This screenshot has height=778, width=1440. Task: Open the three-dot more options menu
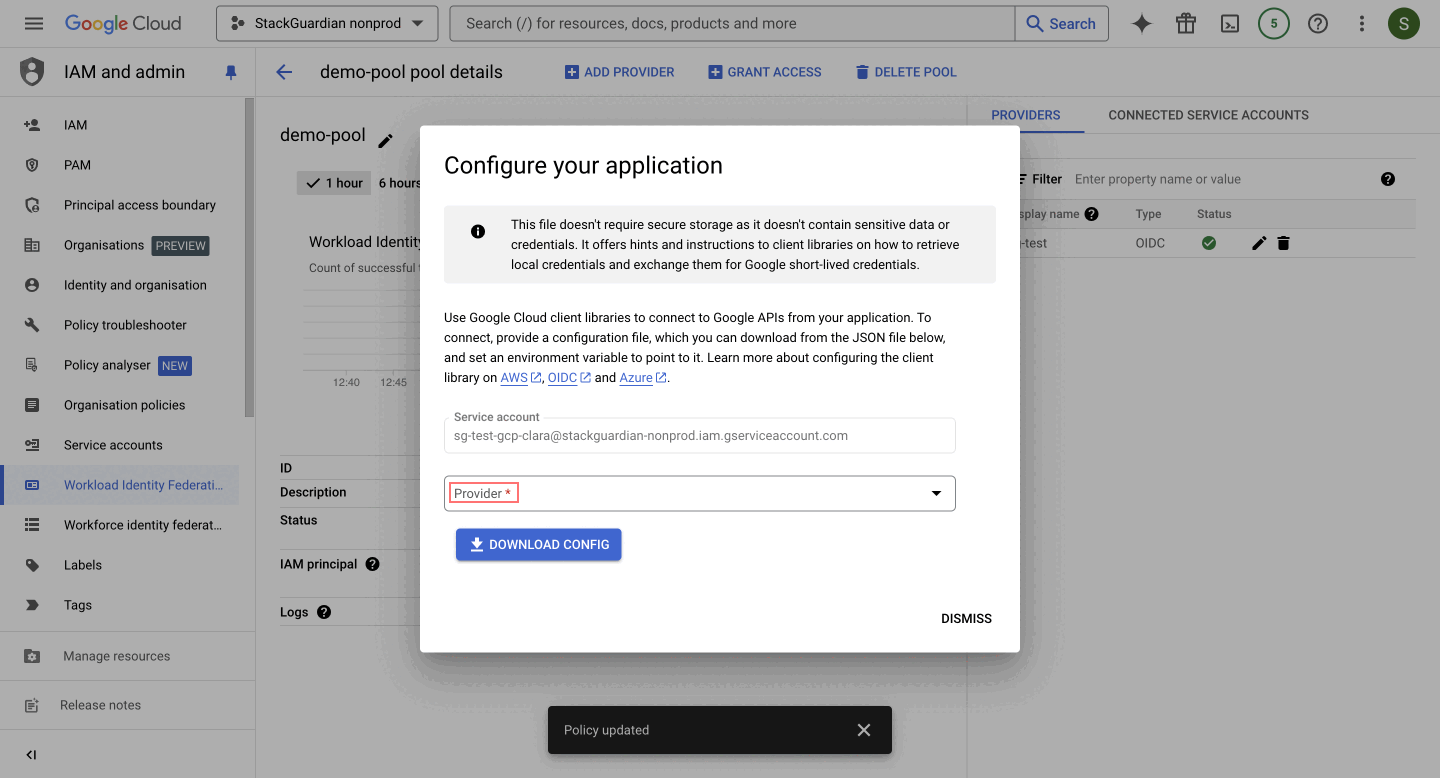1361,24
